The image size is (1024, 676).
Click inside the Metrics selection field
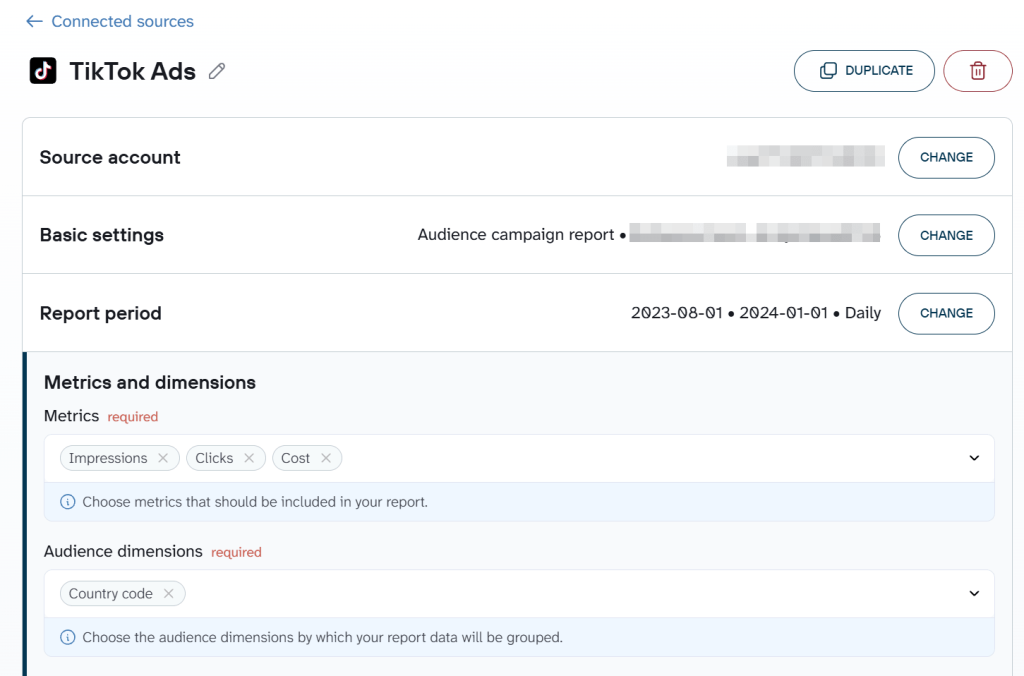pos(519,459)
